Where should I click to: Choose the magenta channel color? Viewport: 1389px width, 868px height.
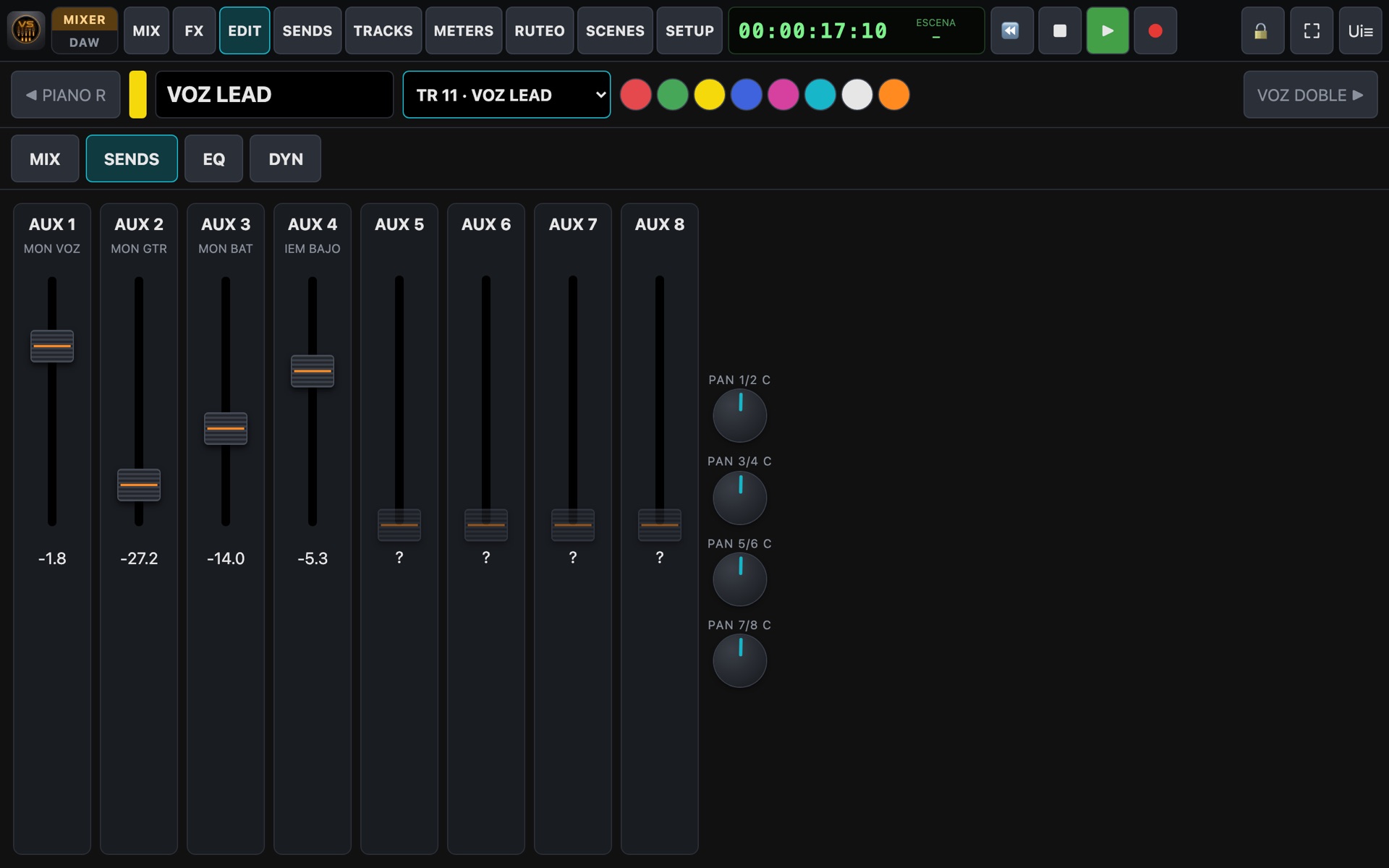click(783, 95)
